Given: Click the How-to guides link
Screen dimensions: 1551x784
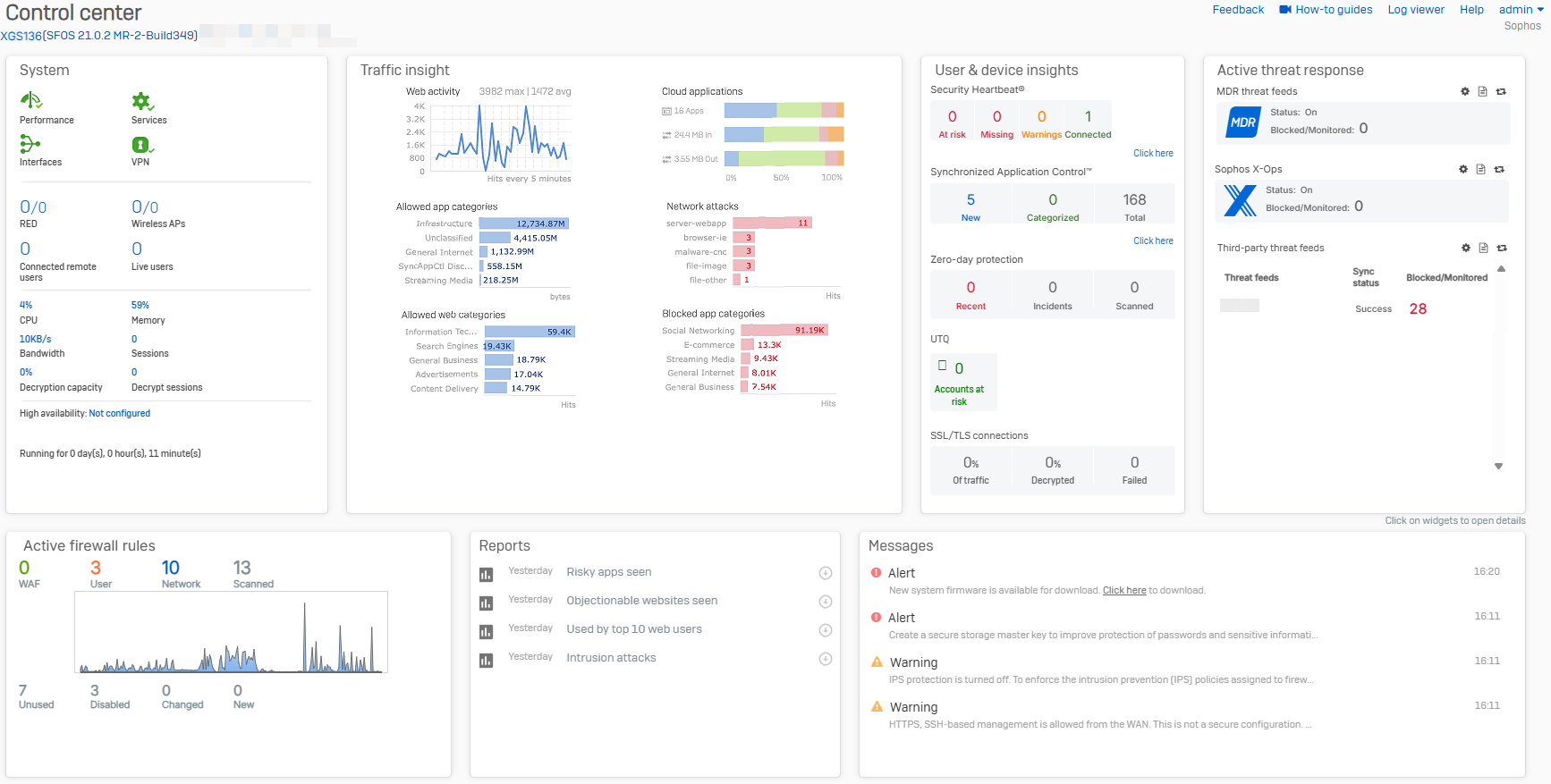Looking at the screenshot, I should point(1326,10).
